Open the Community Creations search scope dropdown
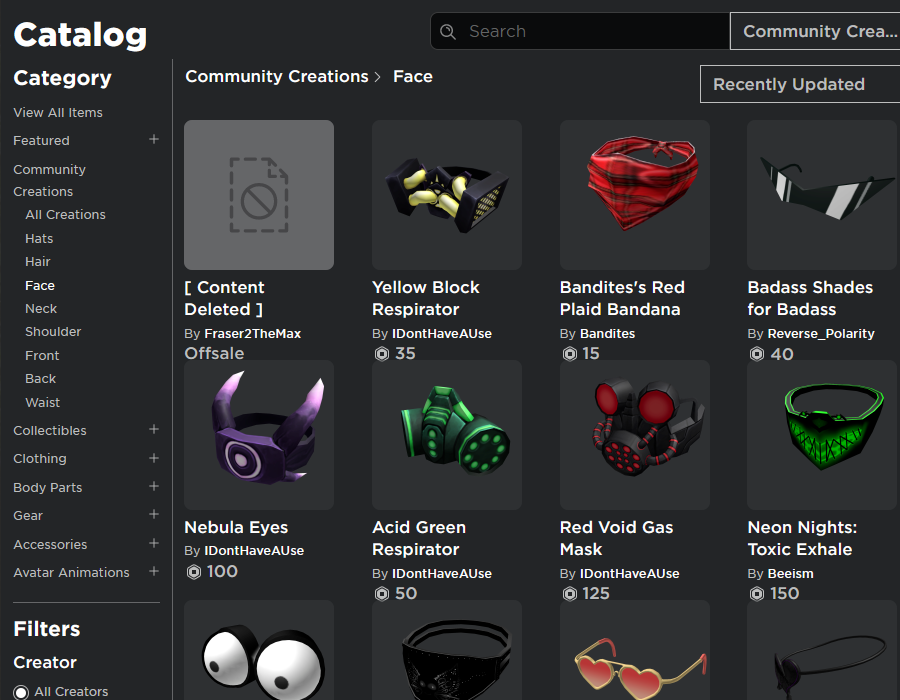This screenshot has height=700, width=900. click(x=815, y=31)
